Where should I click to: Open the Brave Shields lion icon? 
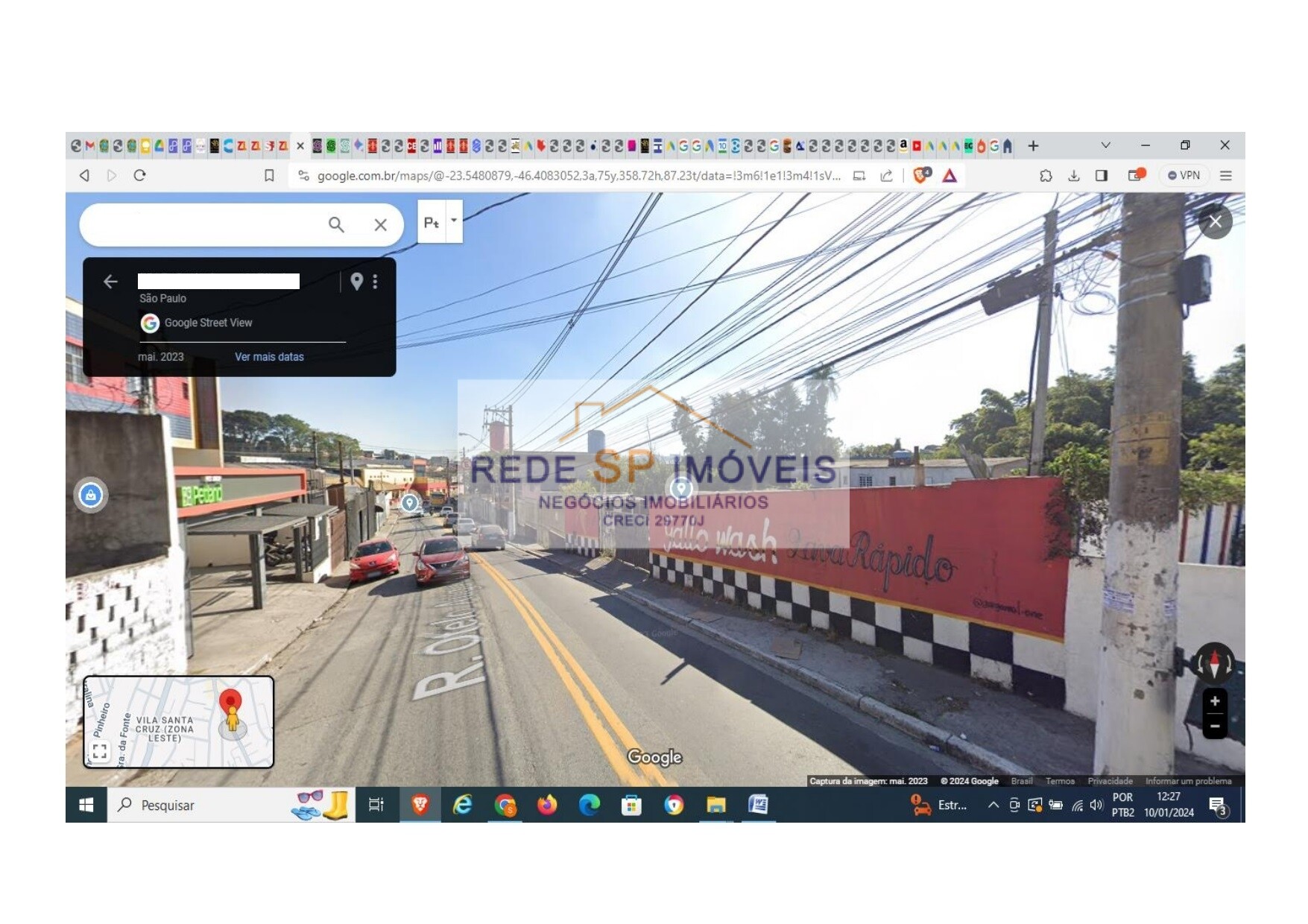[922, 176]
